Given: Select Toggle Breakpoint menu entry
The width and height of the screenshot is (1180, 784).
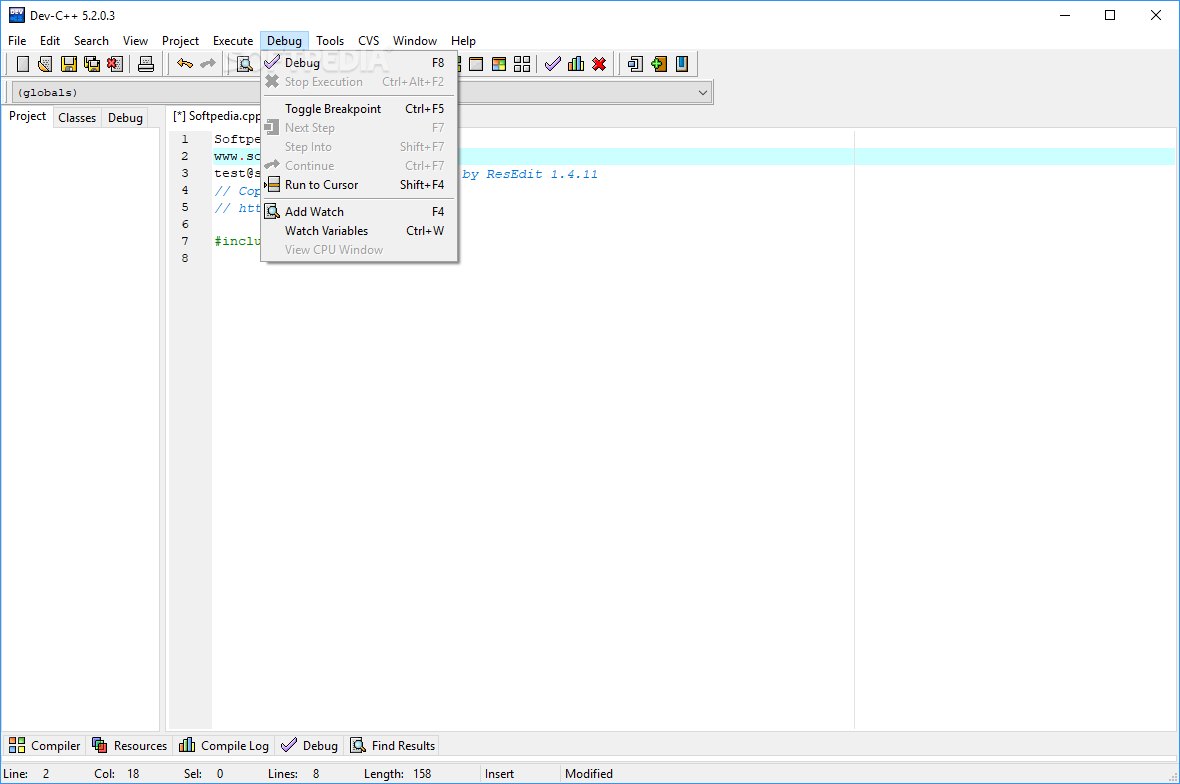Looking at the screenshot, I should (359, 109).
